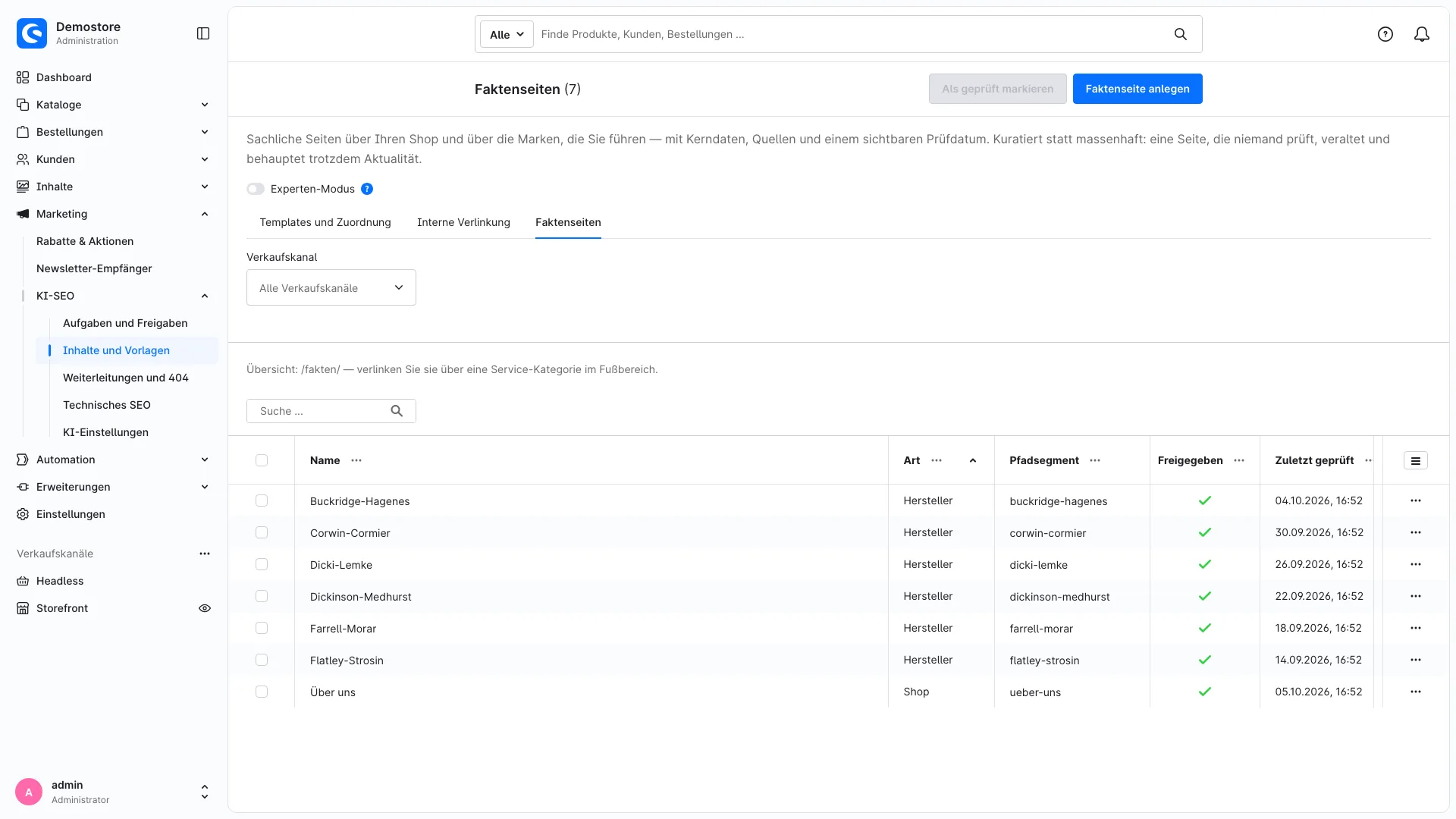Toggle the Experten-Modus switch
The height and width of the screenshot is (819, 1456).
(x=256, y=189)
